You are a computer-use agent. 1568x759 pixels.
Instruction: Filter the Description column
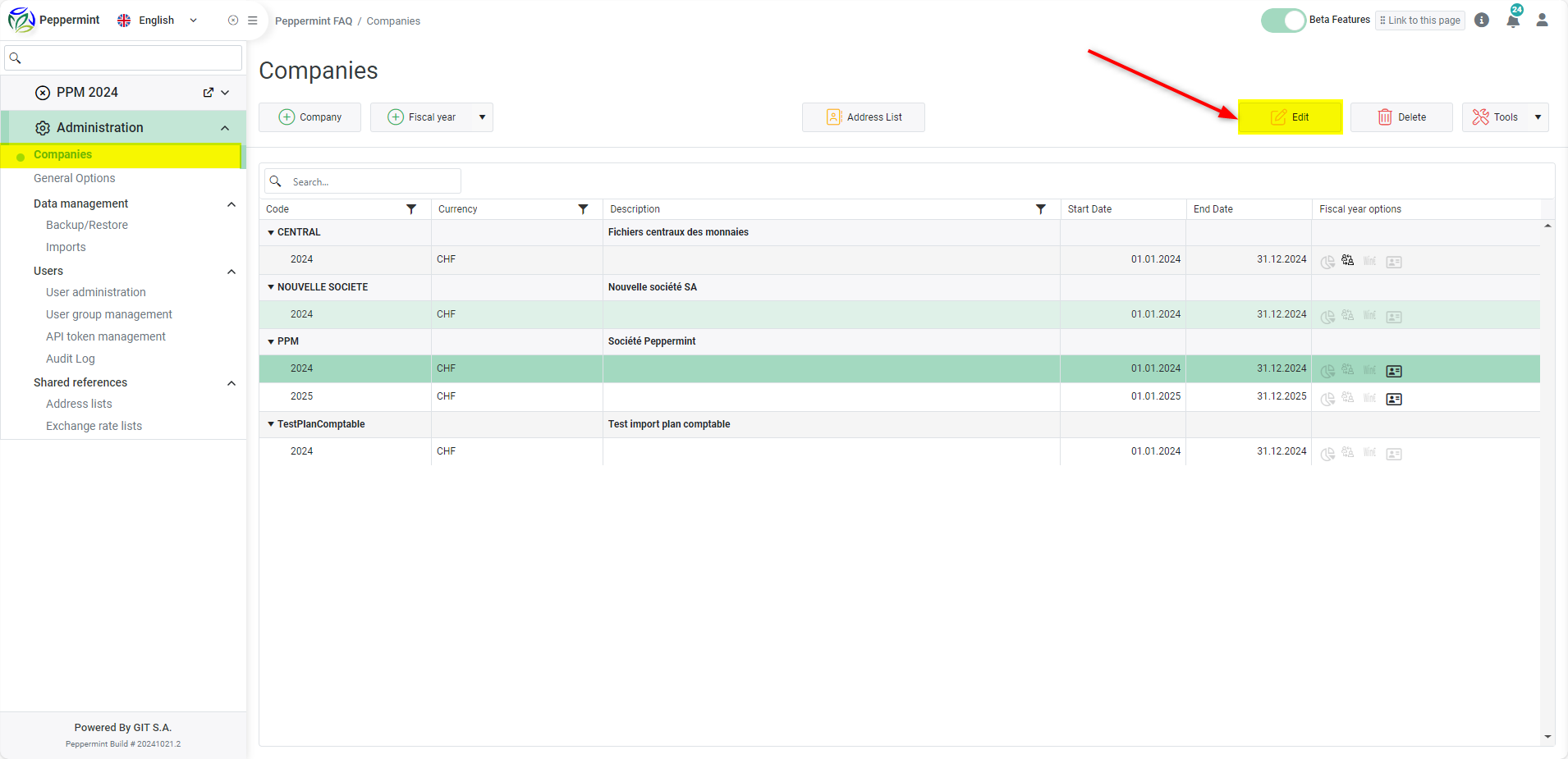click(x=1040, y=209)
